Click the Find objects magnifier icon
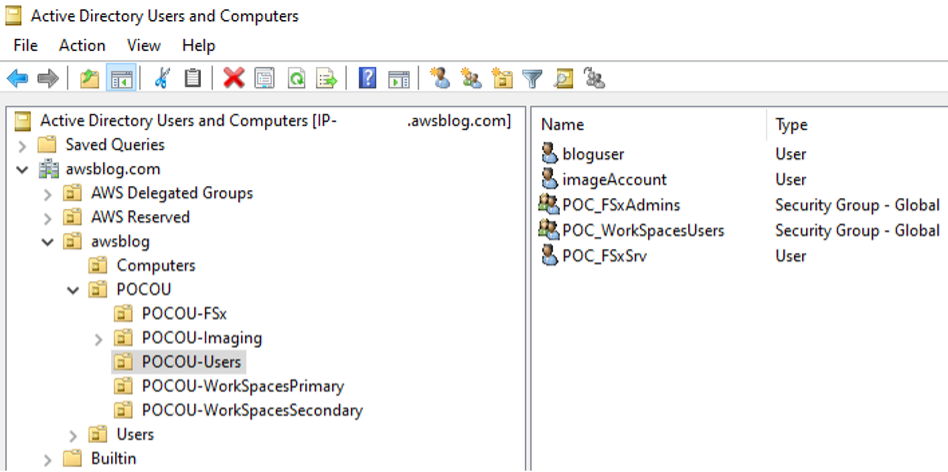 (x=563, y=79)
